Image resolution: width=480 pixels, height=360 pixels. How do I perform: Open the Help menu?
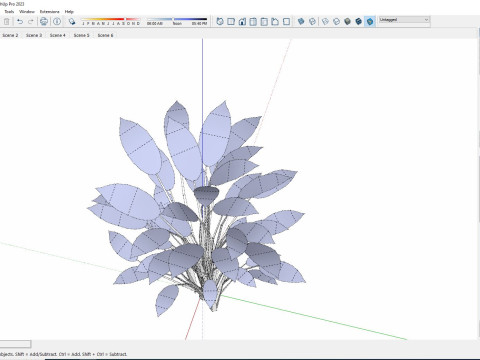click(69, 12)
